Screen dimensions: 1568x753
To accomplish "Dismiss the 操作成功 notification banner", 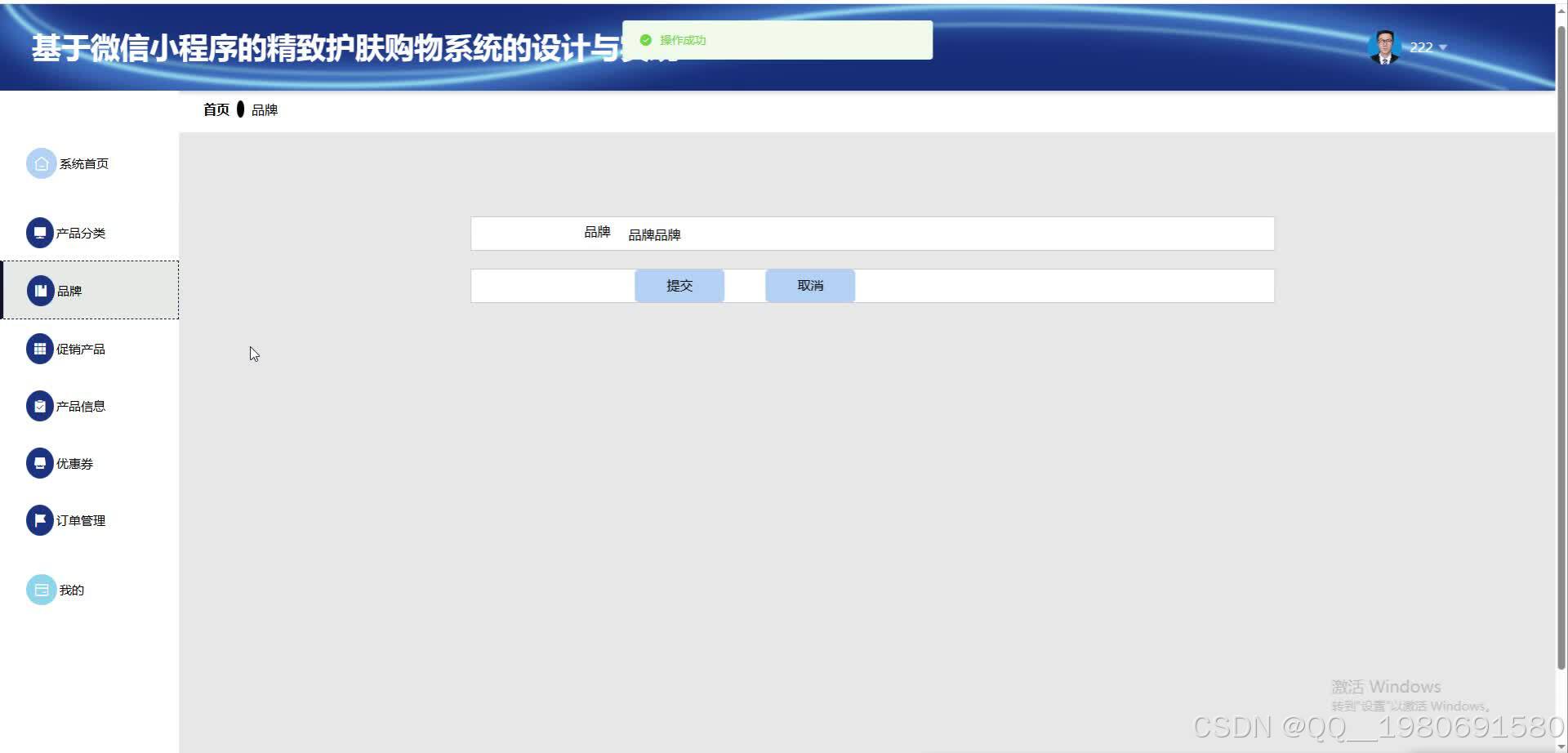I will point(776,39).
